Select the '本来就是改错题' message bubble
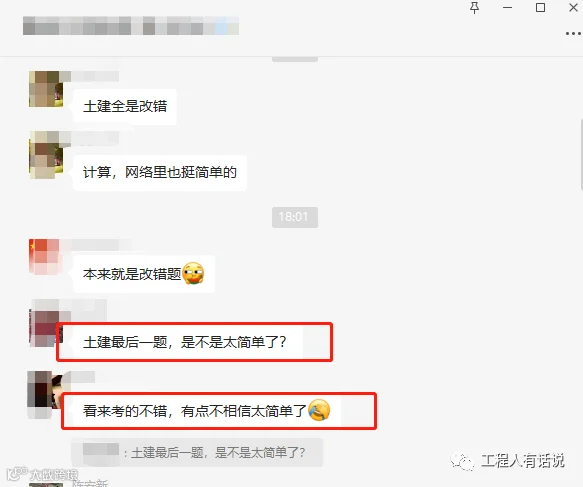 [x=144, y=274]
